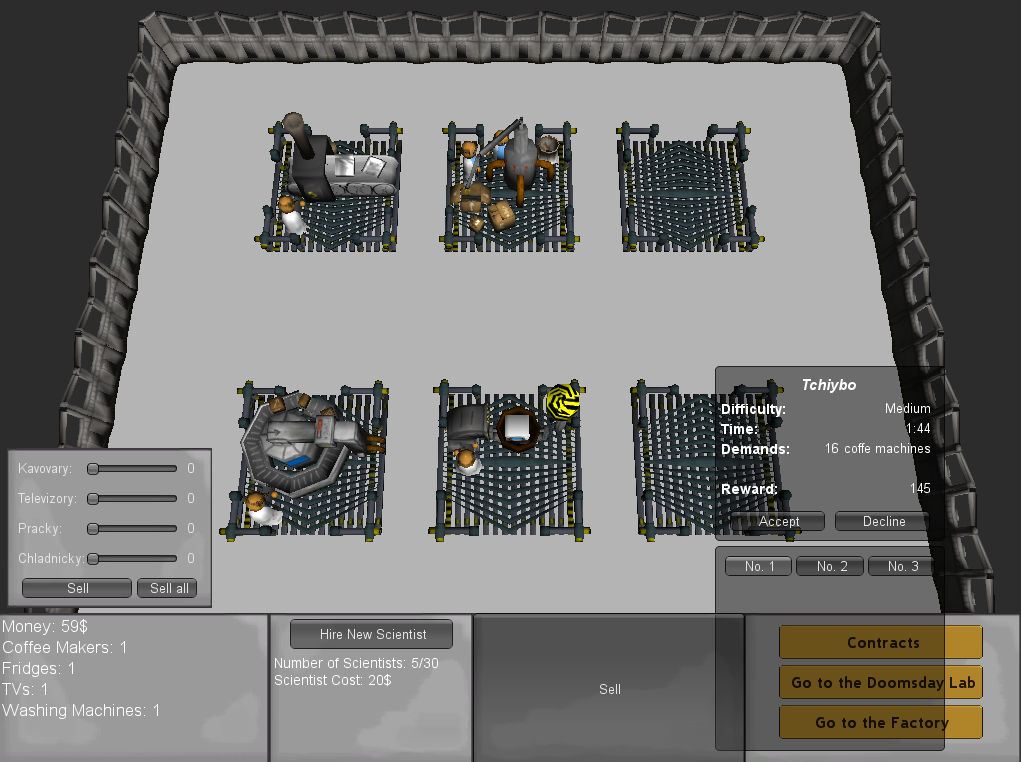Click the Coffee Makers: 1 count

pos(64,647)
